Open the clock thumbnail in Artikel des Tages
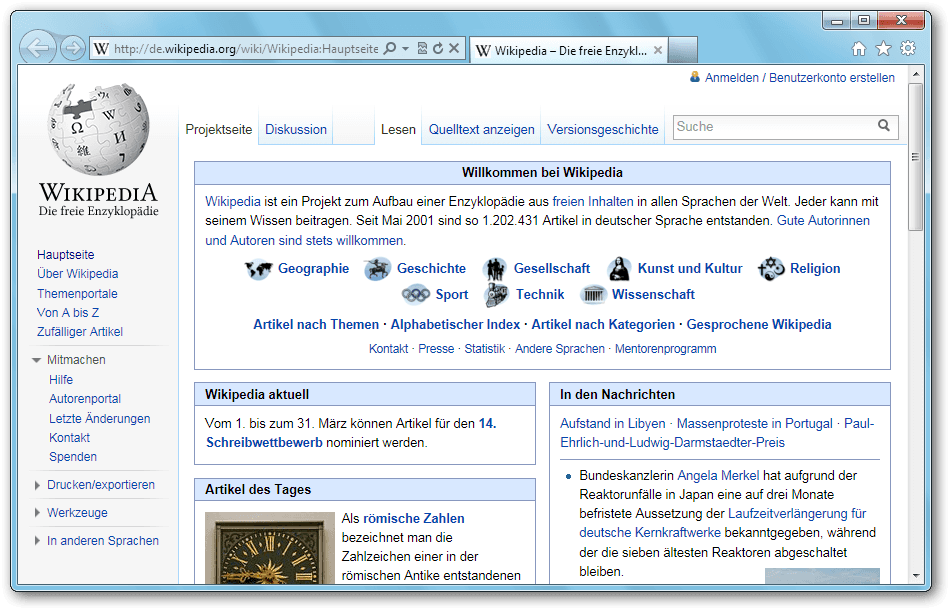 click(x=270, y=548)
